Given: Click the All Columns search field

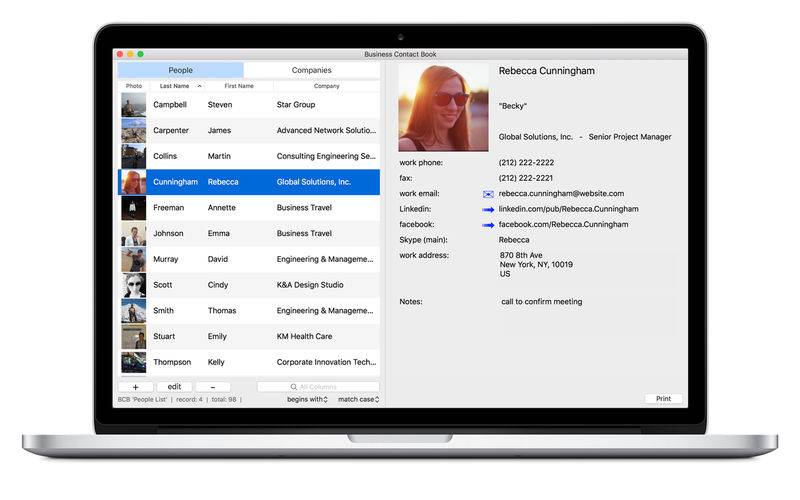Looking at the screenshot, I should (x=318, y=387).
